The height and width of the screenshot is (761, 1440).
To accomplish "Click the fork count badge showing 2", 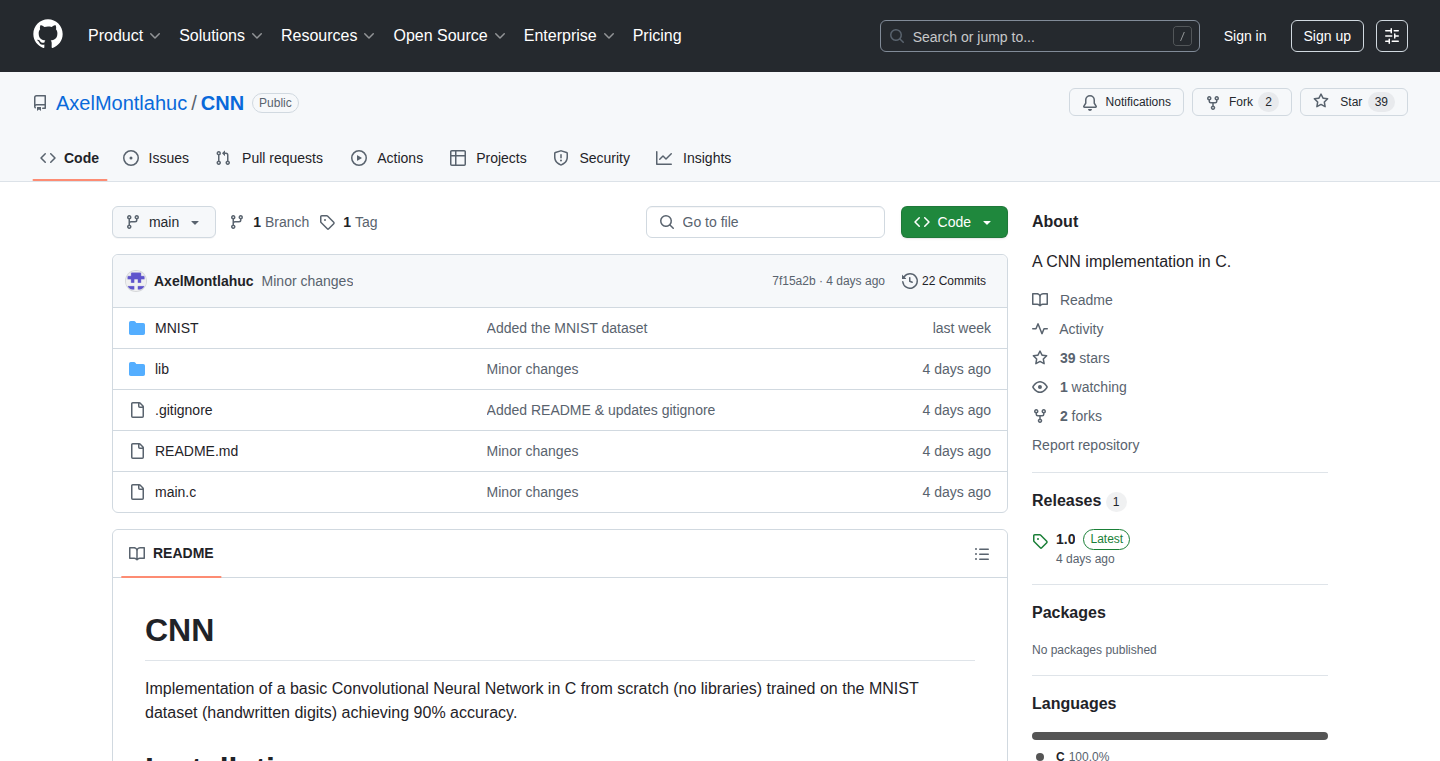I will (x=1268, y=102).
